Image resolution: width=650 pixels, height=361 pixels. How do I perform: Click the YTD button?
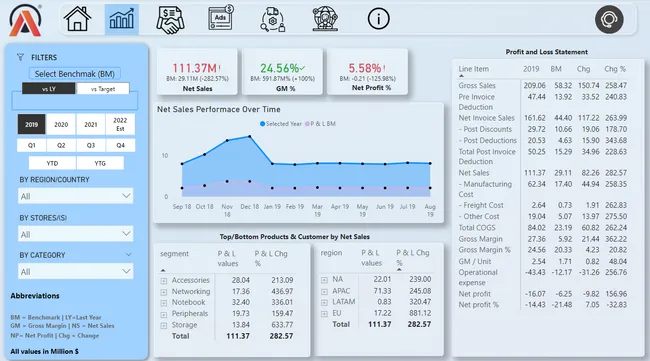(x=52, y=163)
